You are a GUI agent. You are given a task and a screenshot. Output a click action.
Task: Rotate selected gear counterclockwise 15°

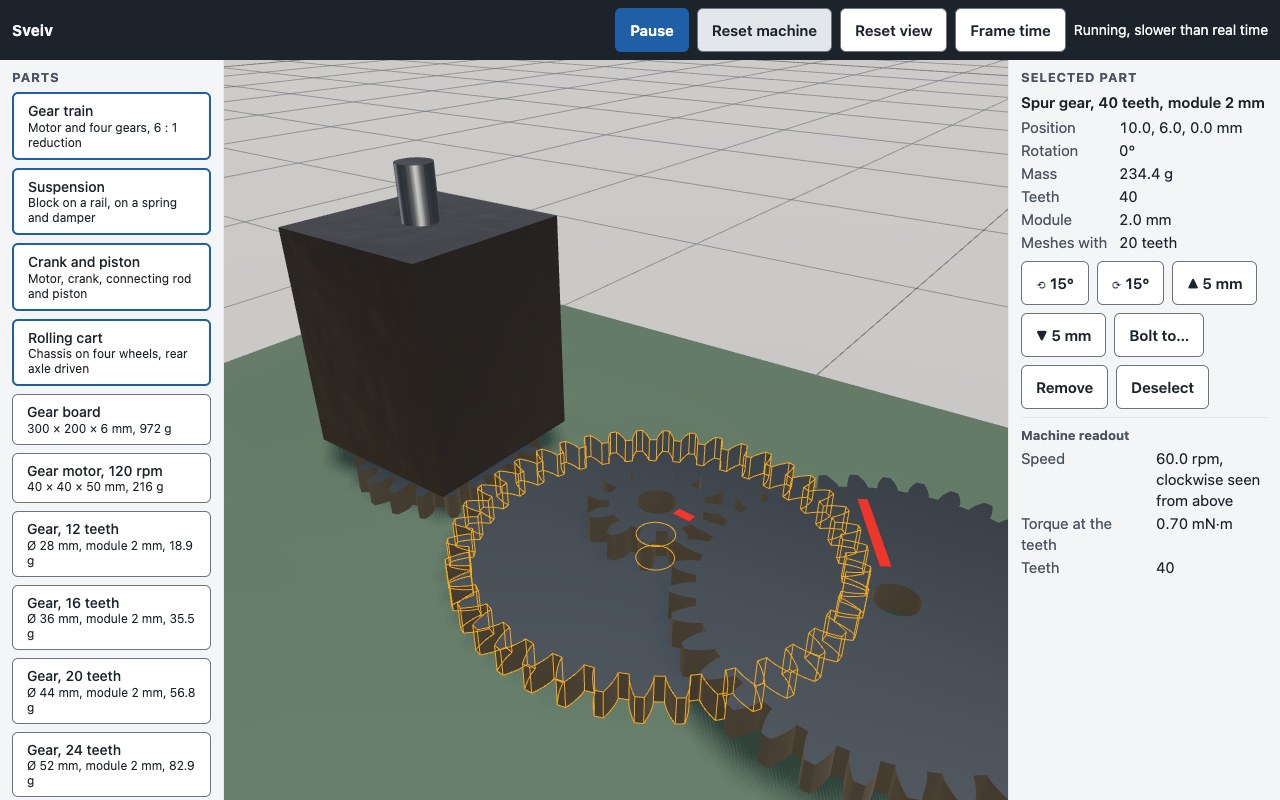(x=1055, y=283)
